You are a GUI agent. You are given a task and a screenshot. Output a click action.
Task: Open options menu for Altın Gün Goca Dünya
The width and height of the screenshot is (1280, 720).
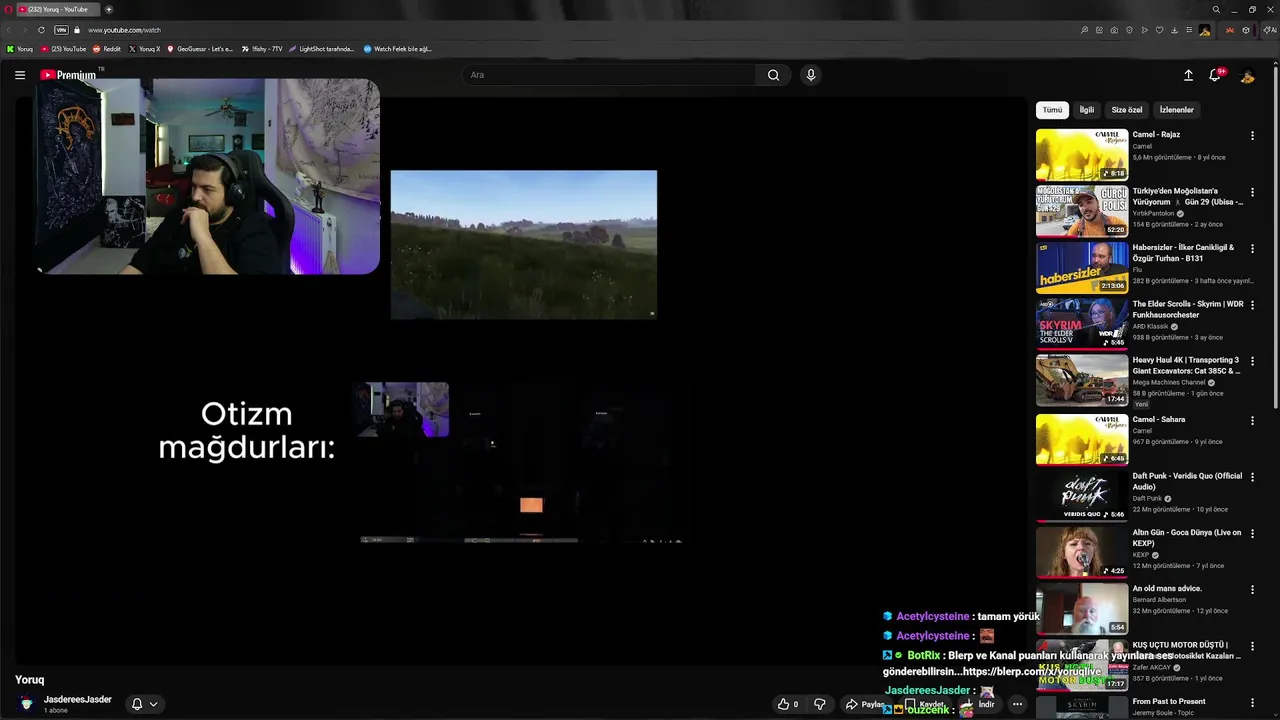(x=1252, y=534)
